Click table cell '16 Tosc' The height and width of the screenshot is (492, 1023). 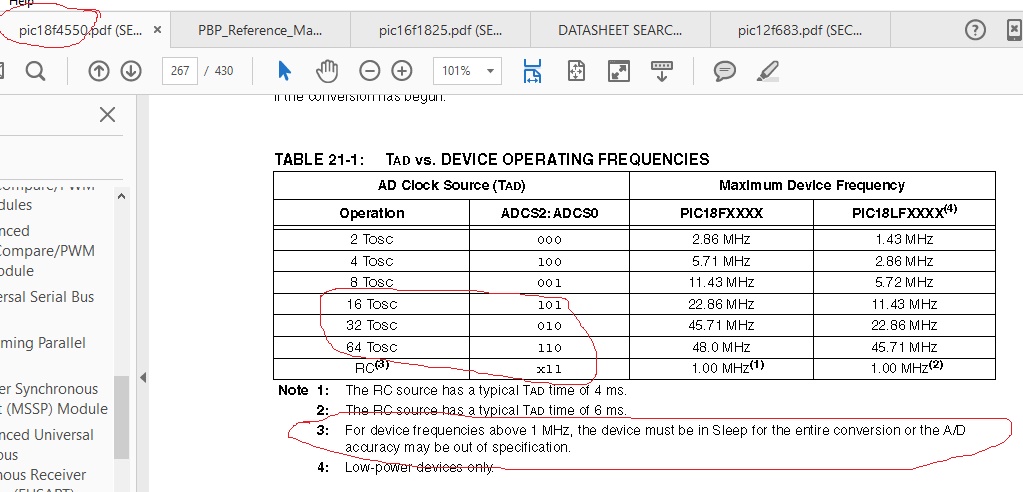[x=371, y=304]
